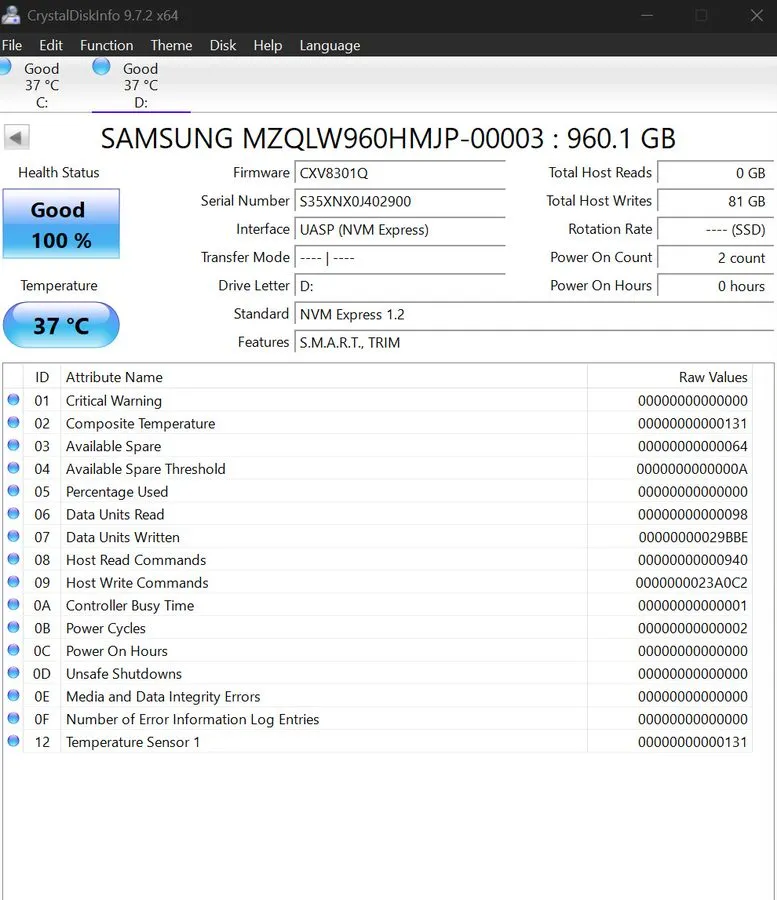The image size is (777, 900).
Task: Click the Temperature Sensor 1 attribute name
Action: pos(133,742)
